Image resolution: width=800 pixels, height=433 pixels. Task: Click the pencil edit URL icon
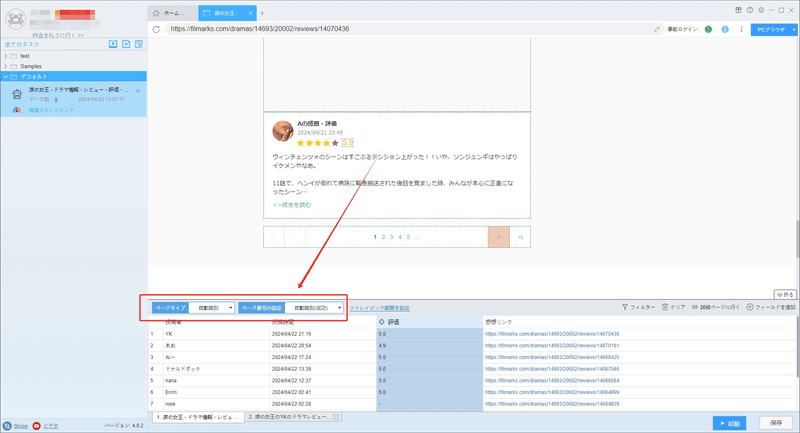[x=657, y=29]
